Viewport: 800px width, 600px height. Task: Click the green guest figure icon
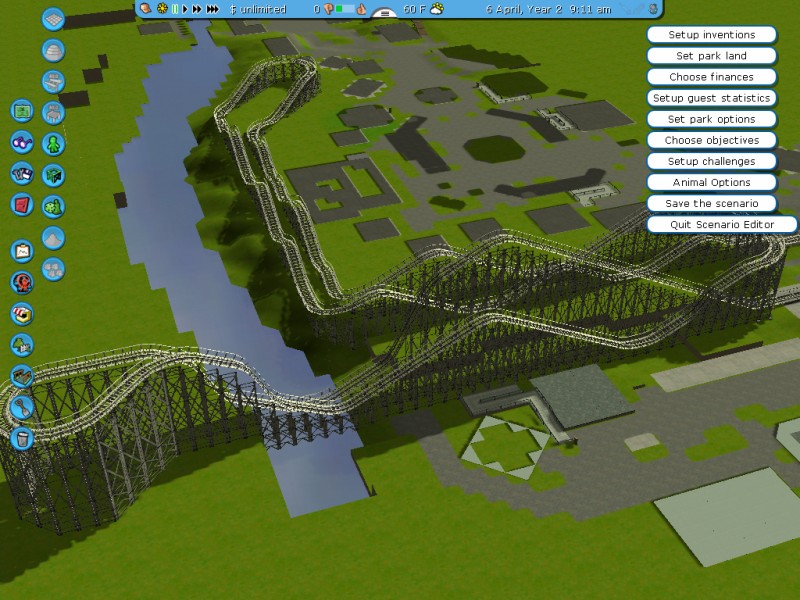[53, 144]
